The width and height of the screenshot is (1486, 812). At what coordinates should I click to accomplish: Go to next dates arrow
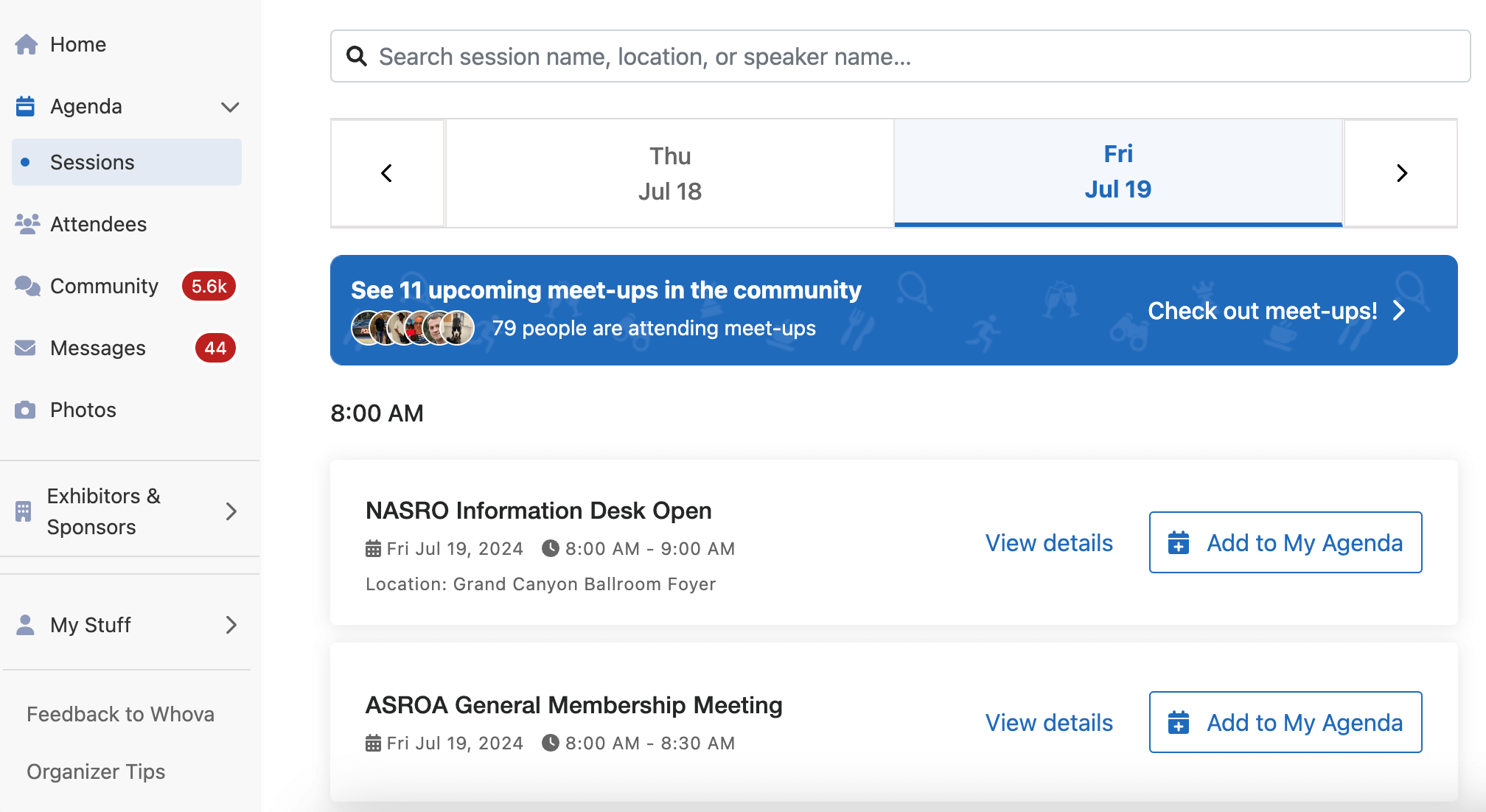coord(1401,173)
